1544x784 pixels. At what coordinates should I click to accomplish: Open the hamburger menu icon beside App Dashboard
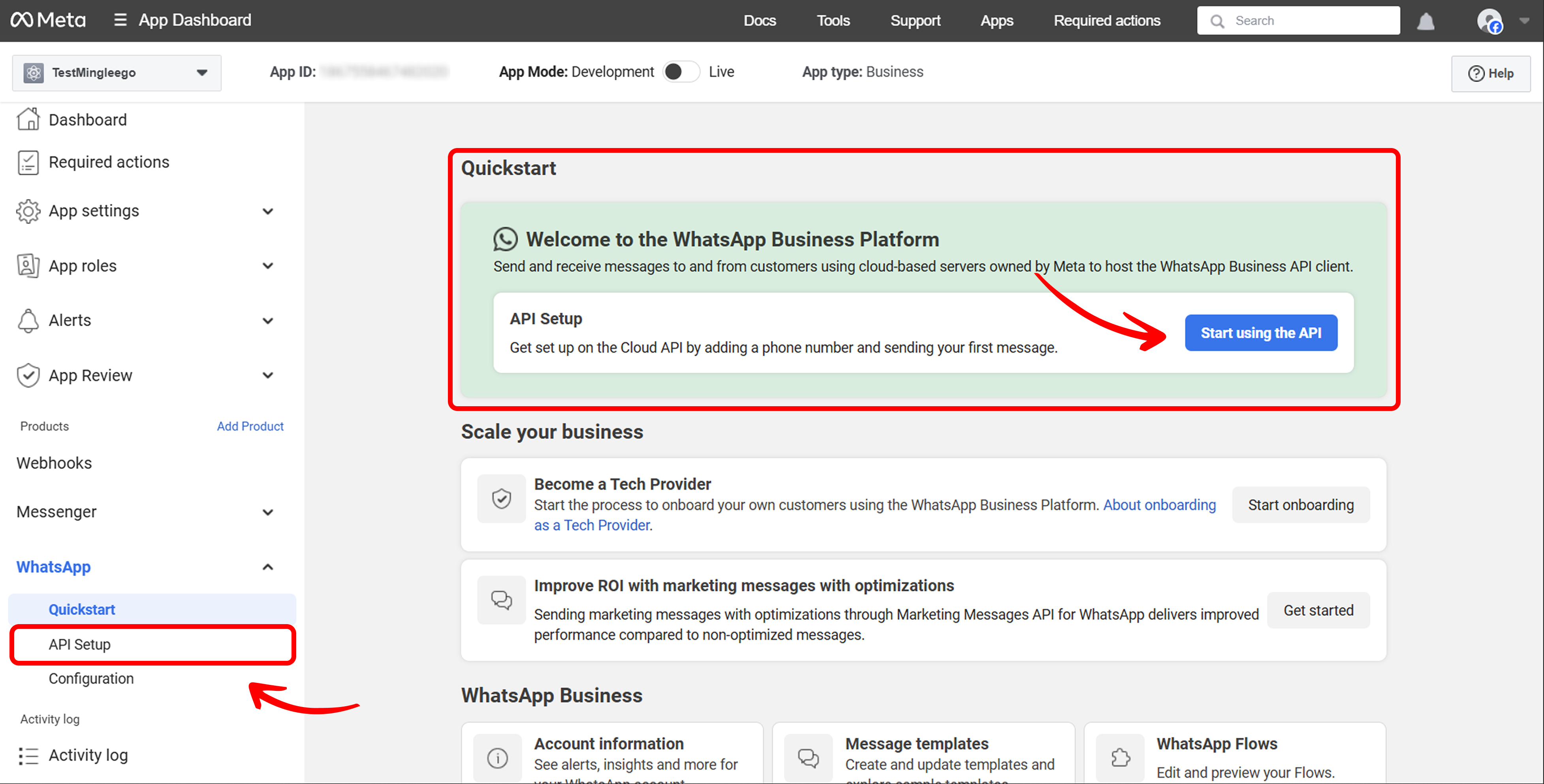120,21
